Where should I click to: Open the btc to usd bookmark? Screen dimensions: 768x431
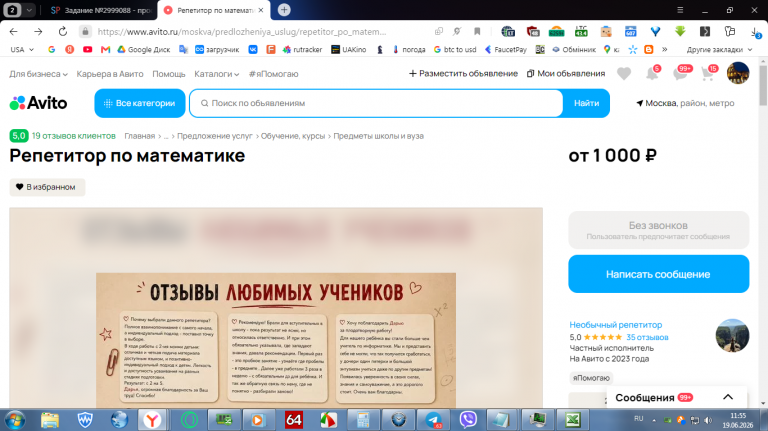point(455,49)
